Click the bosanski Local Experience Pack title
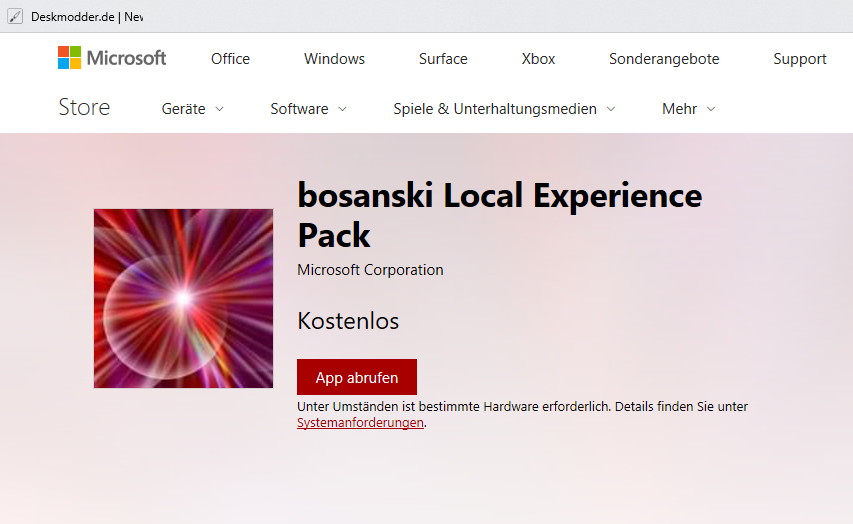This screenshot has width=853, height=524. point(499,215)
